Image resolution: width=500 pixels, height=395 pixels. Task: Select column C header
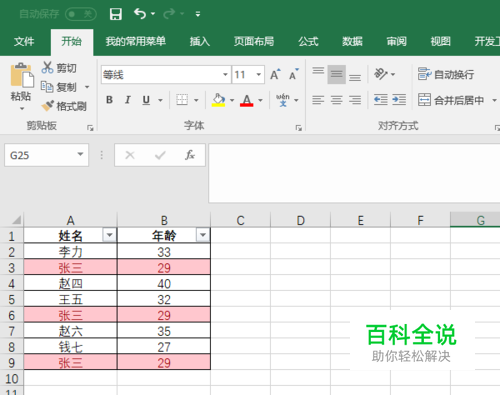(x=240, y=220)
